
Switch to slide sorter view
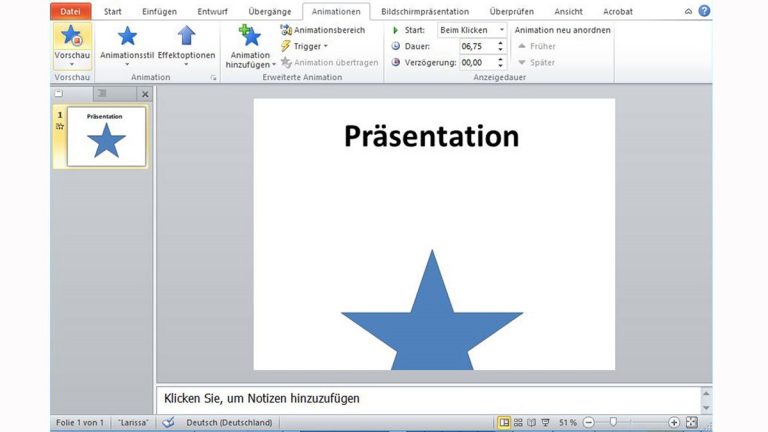point(517,423)
